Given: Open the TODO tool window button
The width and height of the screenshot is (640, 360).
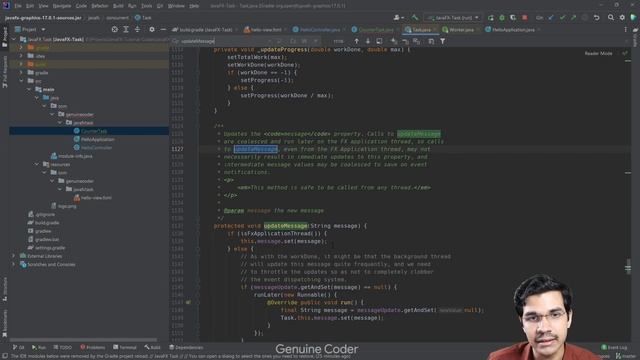Looking at the screenshot, I should point(62,347).
